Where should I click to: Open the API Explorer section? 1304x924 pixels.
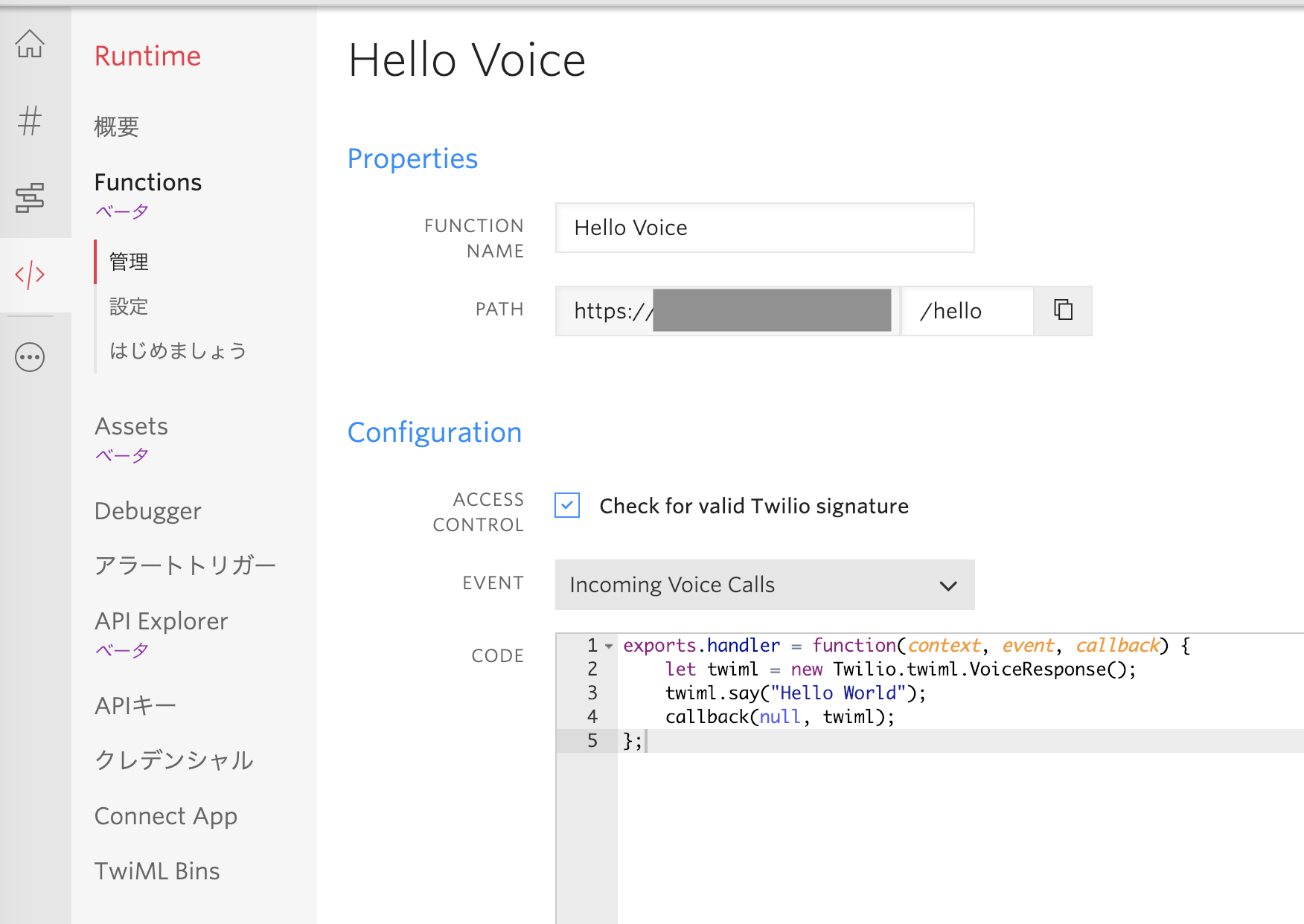[x=161, y=620]
